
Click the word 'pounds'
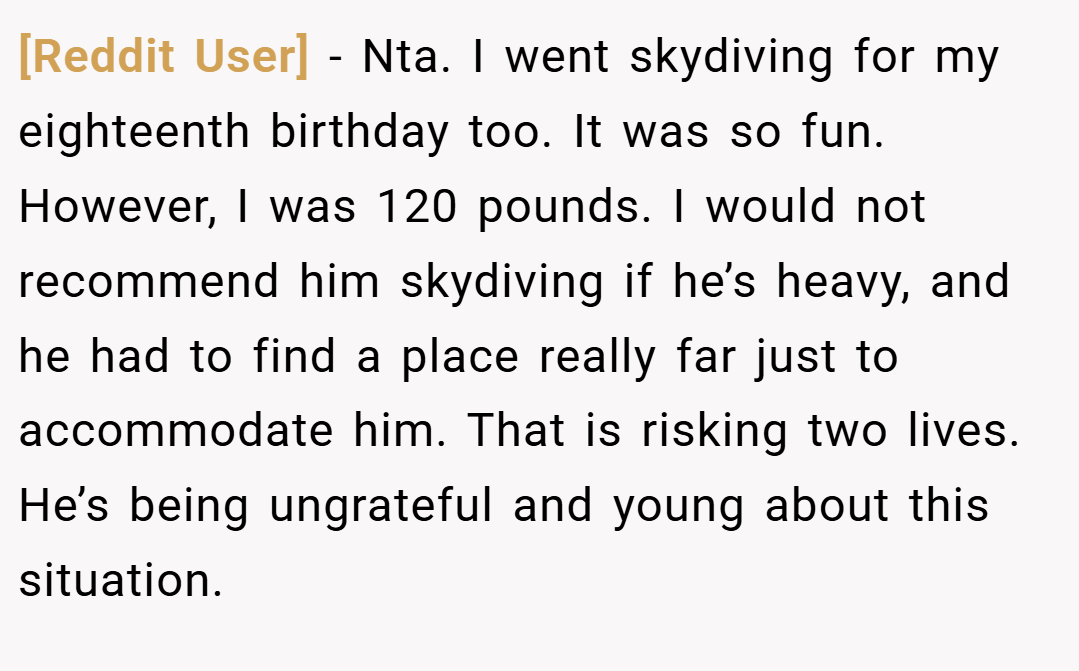(564, 208)
